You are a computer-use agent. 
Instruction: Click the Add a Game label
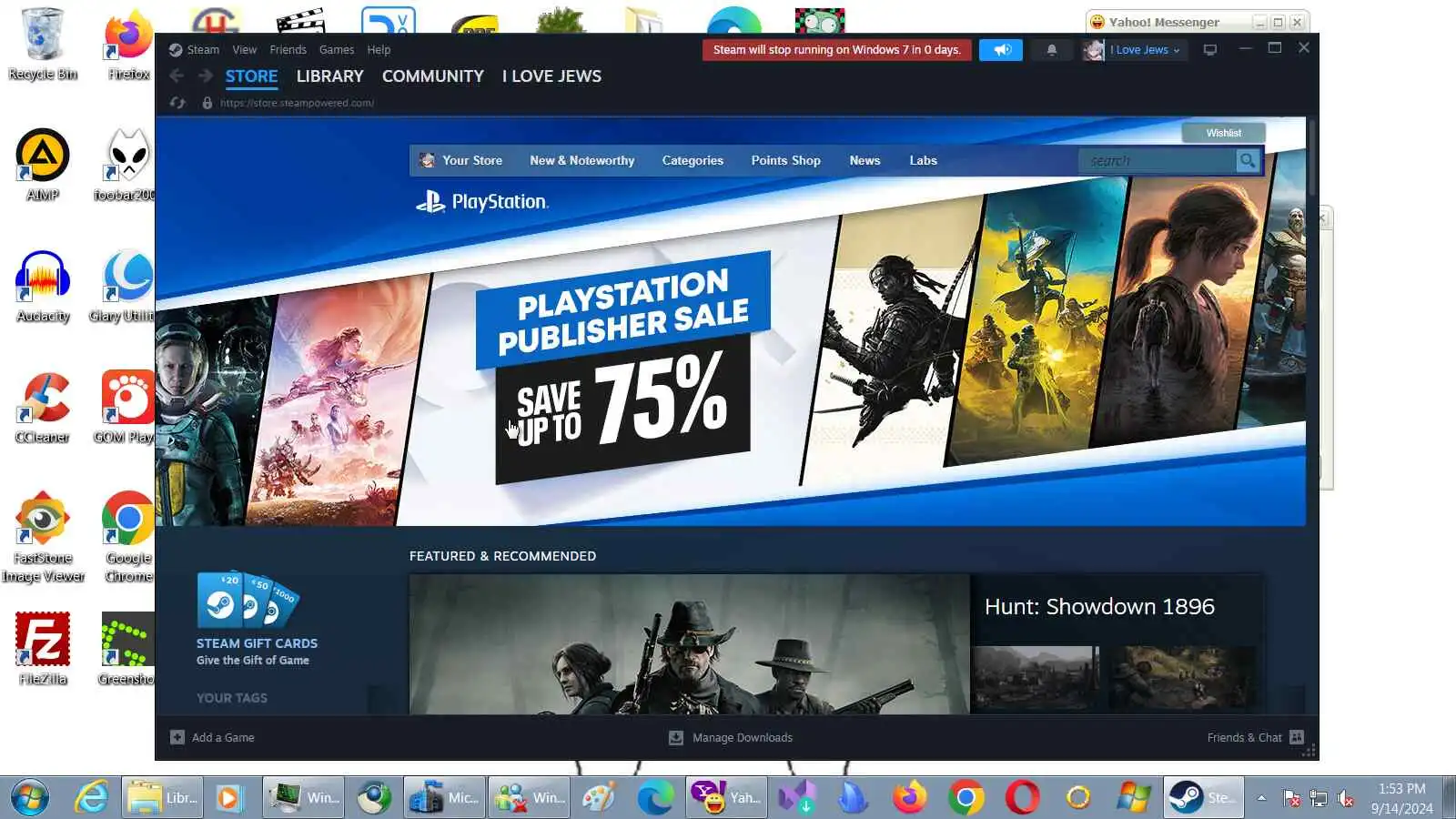coord(223,737)
